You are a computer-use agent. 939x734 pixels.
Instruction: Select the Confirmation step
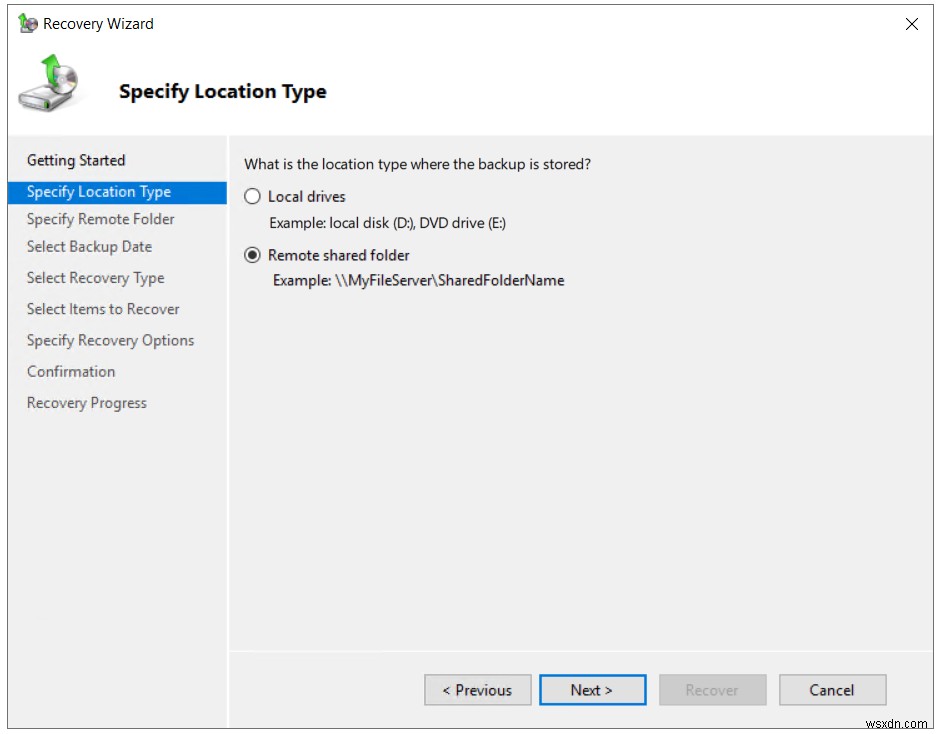click(70, 371)
